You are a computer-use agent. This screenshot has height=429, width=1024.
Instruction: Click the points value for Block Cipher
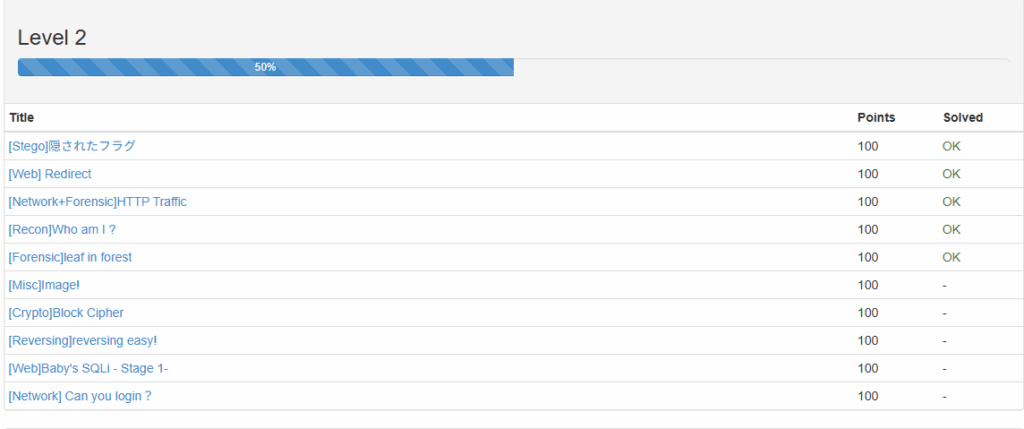point(868,313)
